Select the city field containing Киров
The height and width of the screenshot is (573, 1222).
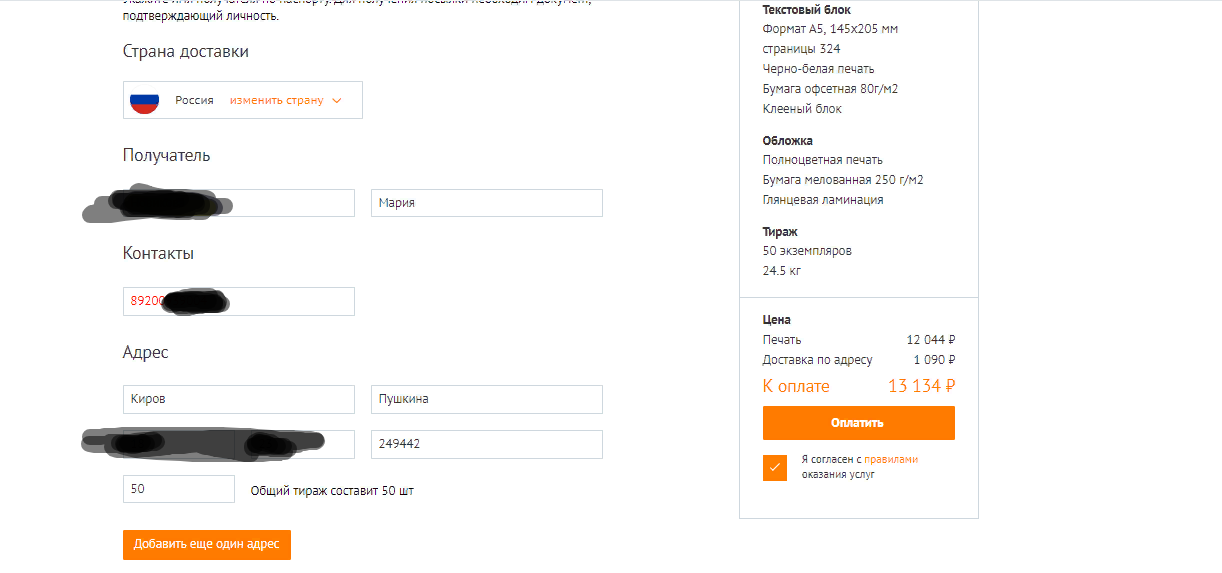[x=238, y=399]
